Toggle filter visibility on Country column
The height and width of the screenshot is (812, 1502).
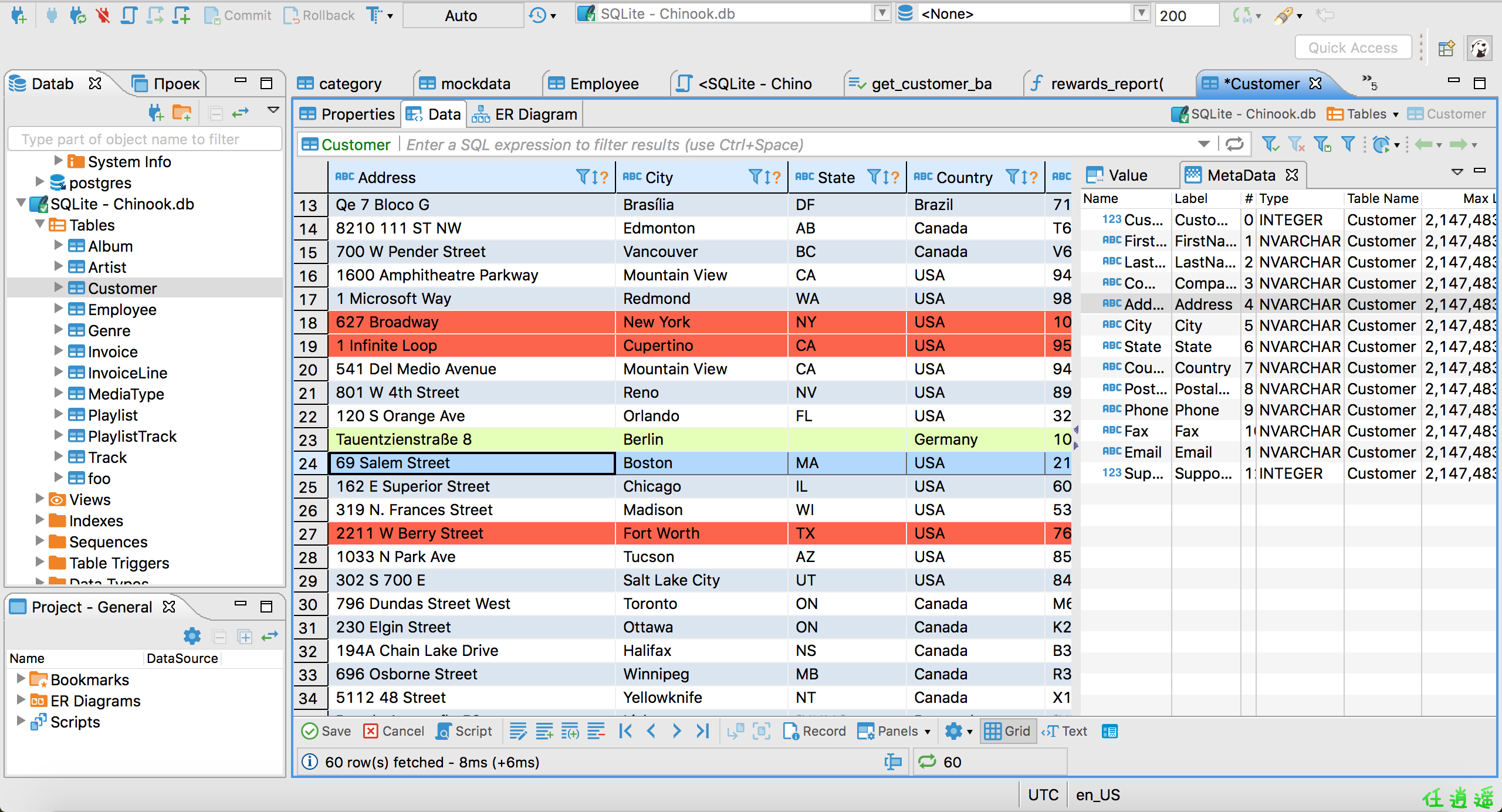(1006, 178)
